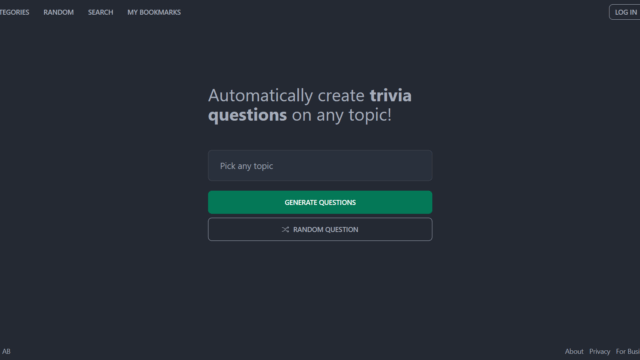Click the bold 'trivia' word in the headline
The width and height of the screenshot is (640, 360).
click(391, 96)
